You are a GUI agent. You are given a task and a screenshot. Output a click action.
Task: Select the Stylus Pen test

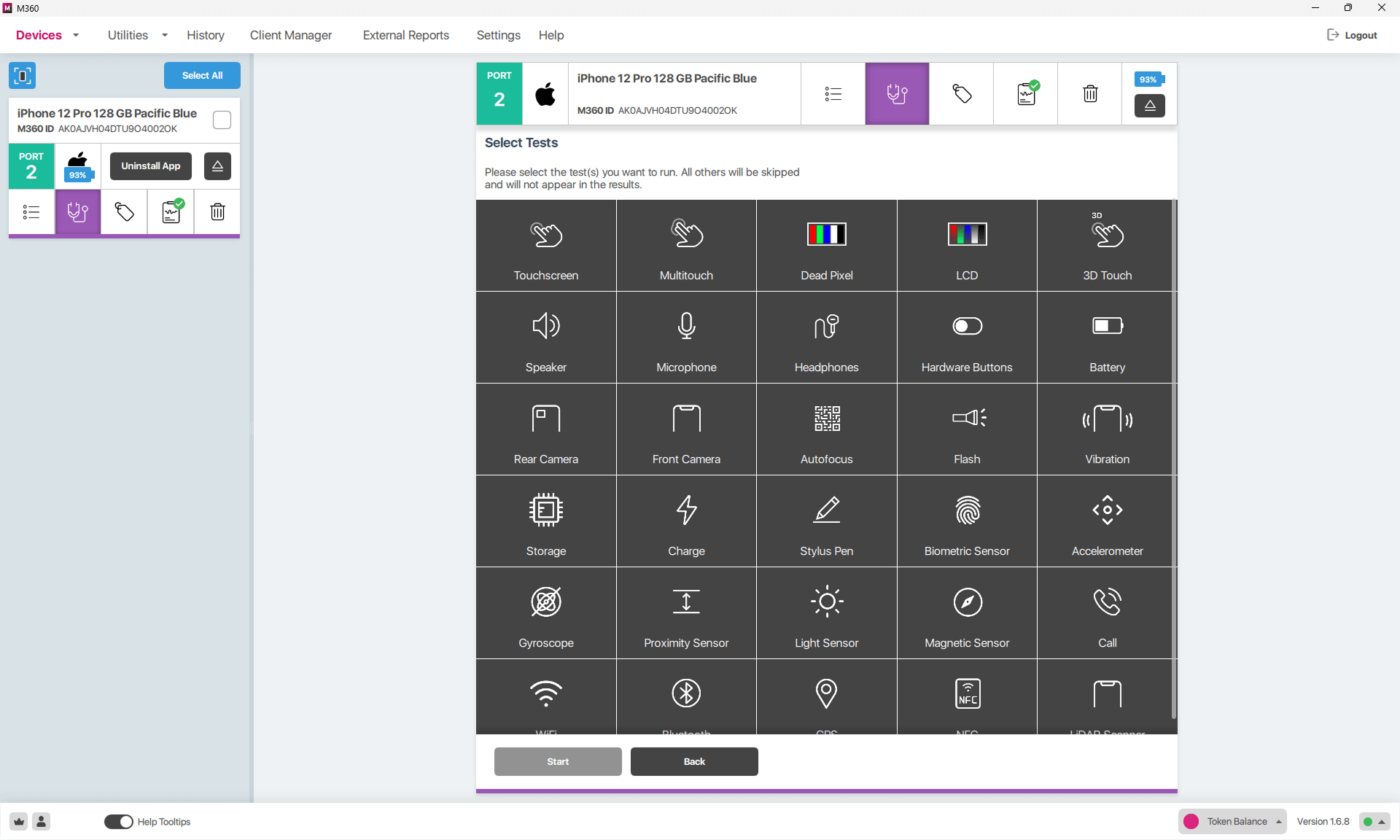click(827, 521)
